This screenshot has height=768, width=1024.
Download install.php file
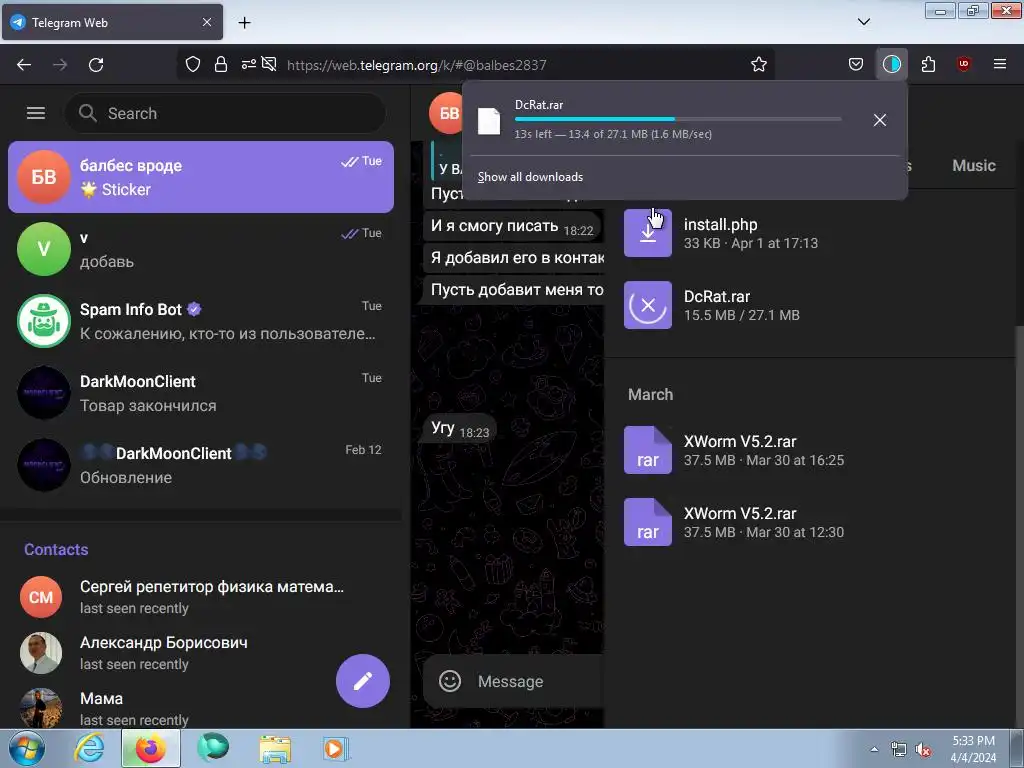pos(648,233)
